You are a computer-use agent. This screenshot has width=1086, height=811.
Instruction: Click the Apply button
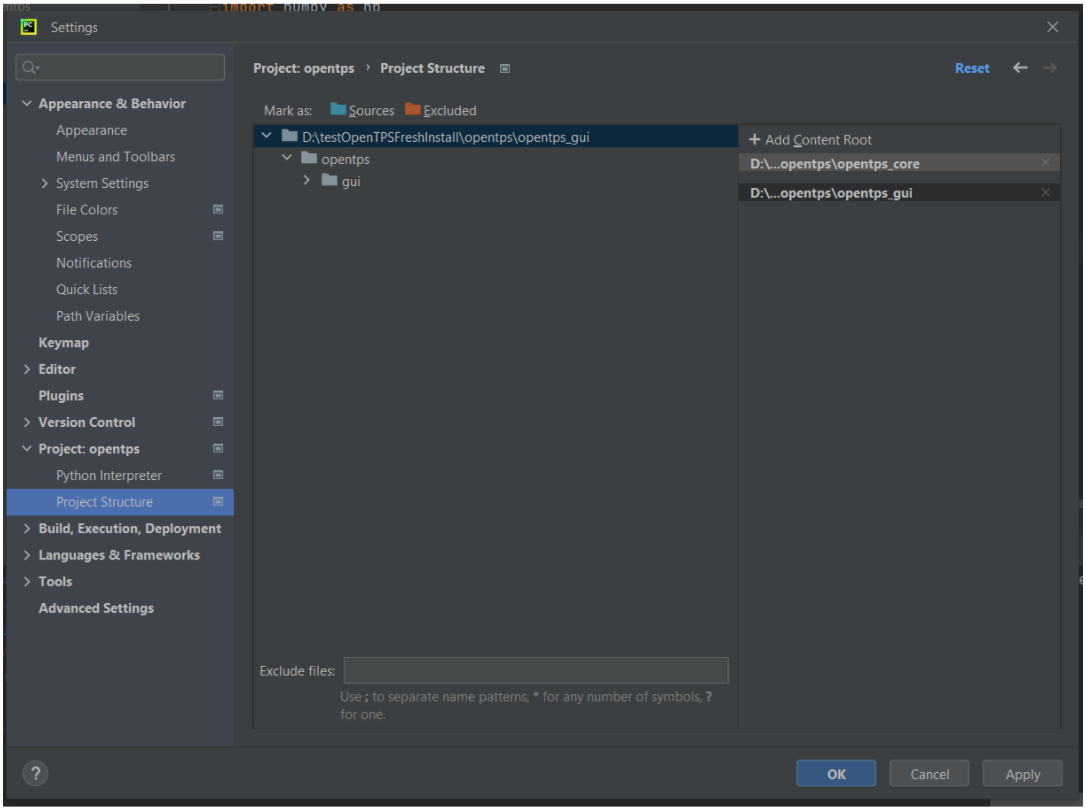pyautogui.click(x=1022, y=774)
